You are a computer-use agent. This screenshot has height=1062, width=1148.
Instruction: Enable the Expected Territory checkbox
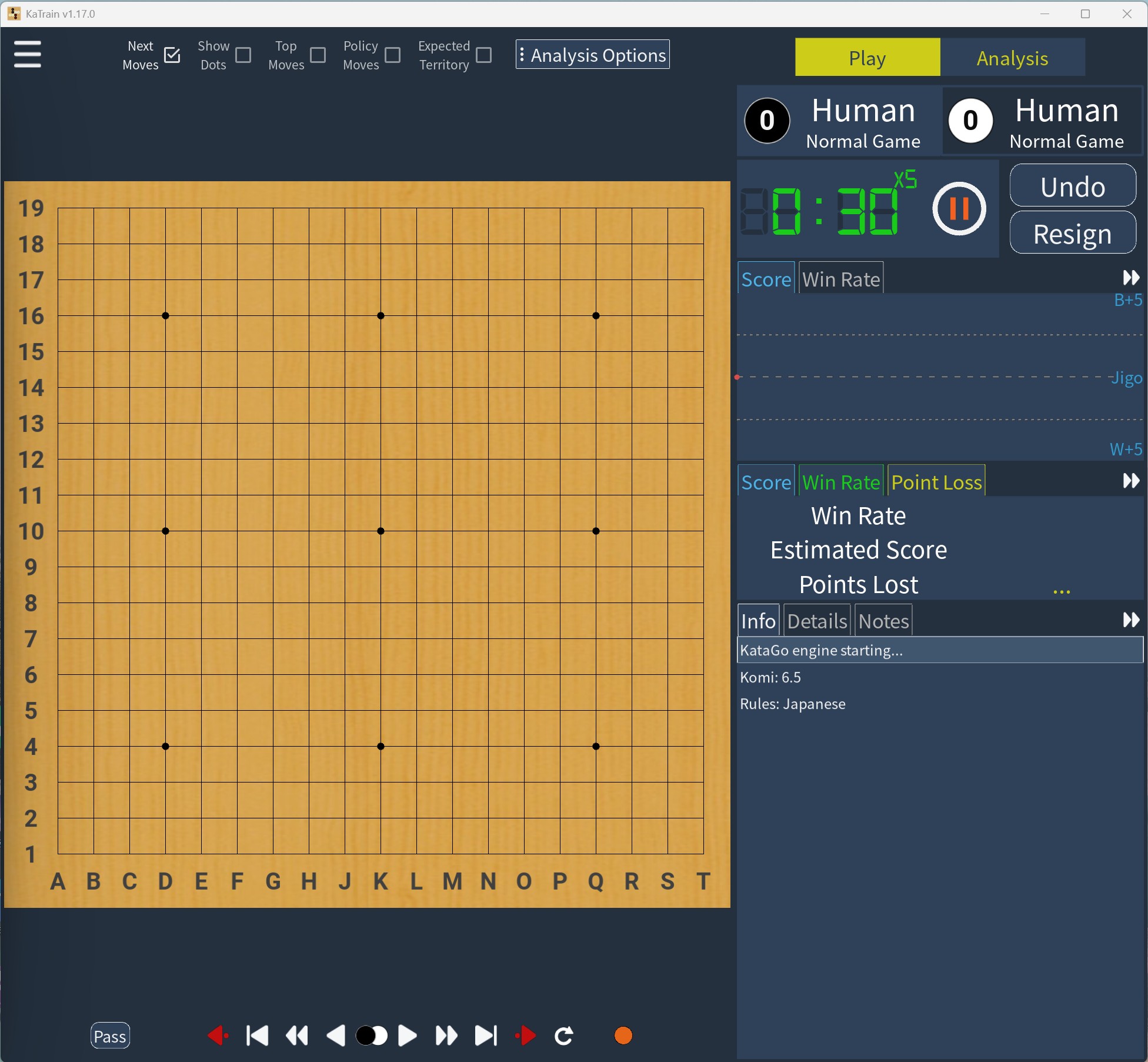coord(484,55)
